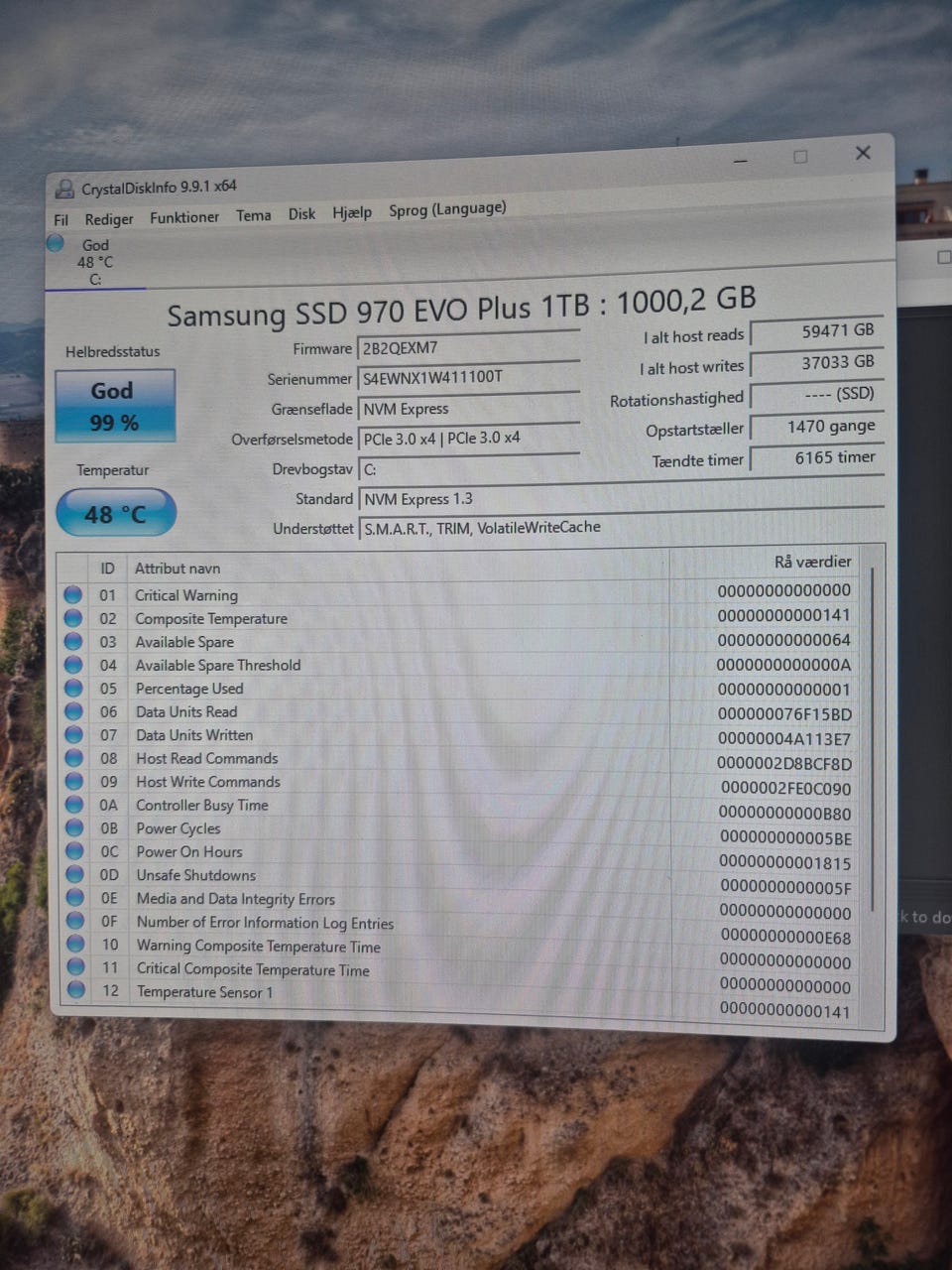Viewport: 952px width, 1270px height.
Task: Click the status icon for Available Spare Threshold
Action: (72, 665)
